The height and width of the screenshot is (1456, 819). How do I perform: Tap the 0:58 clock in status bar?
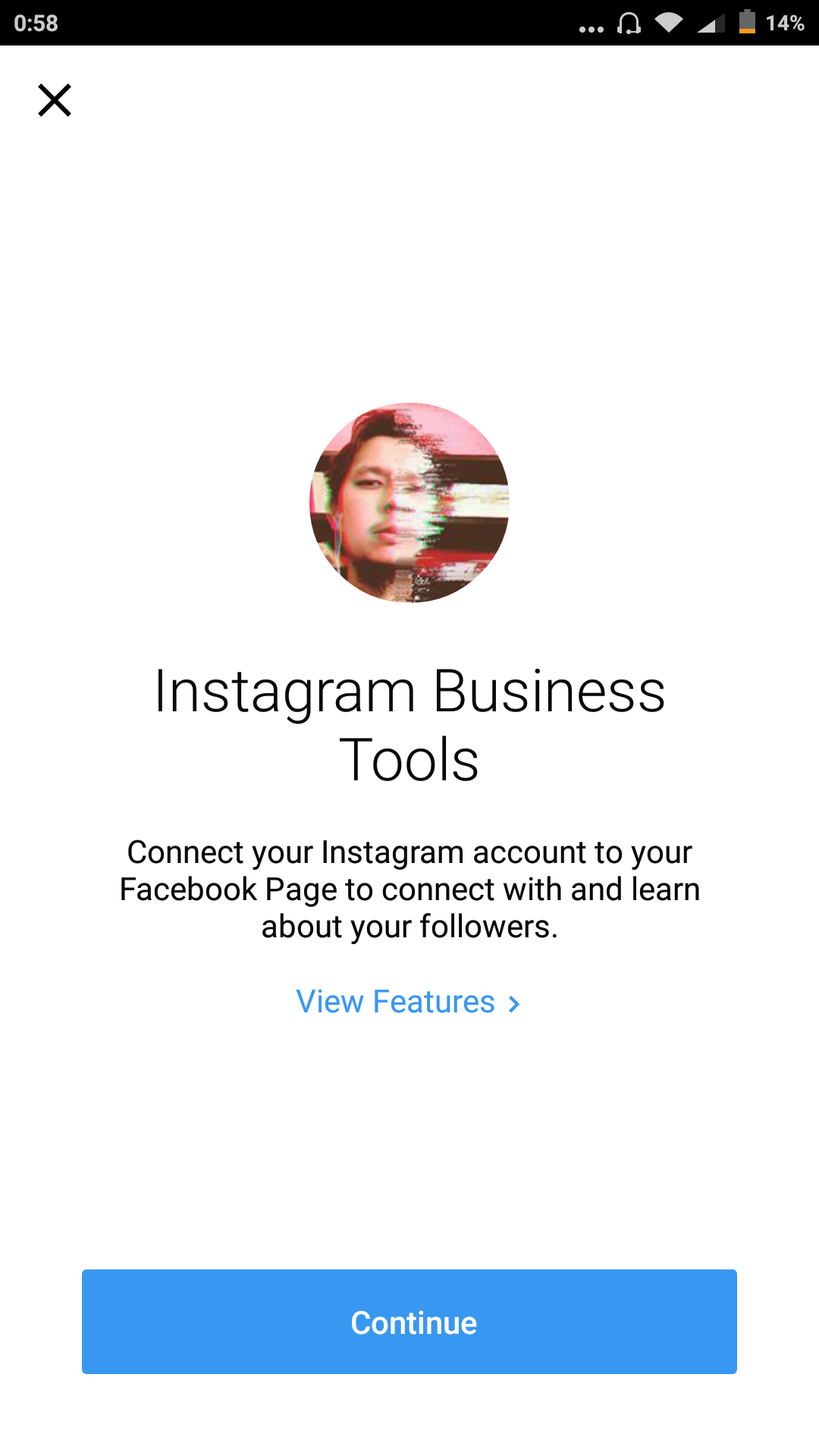[36, 24]
